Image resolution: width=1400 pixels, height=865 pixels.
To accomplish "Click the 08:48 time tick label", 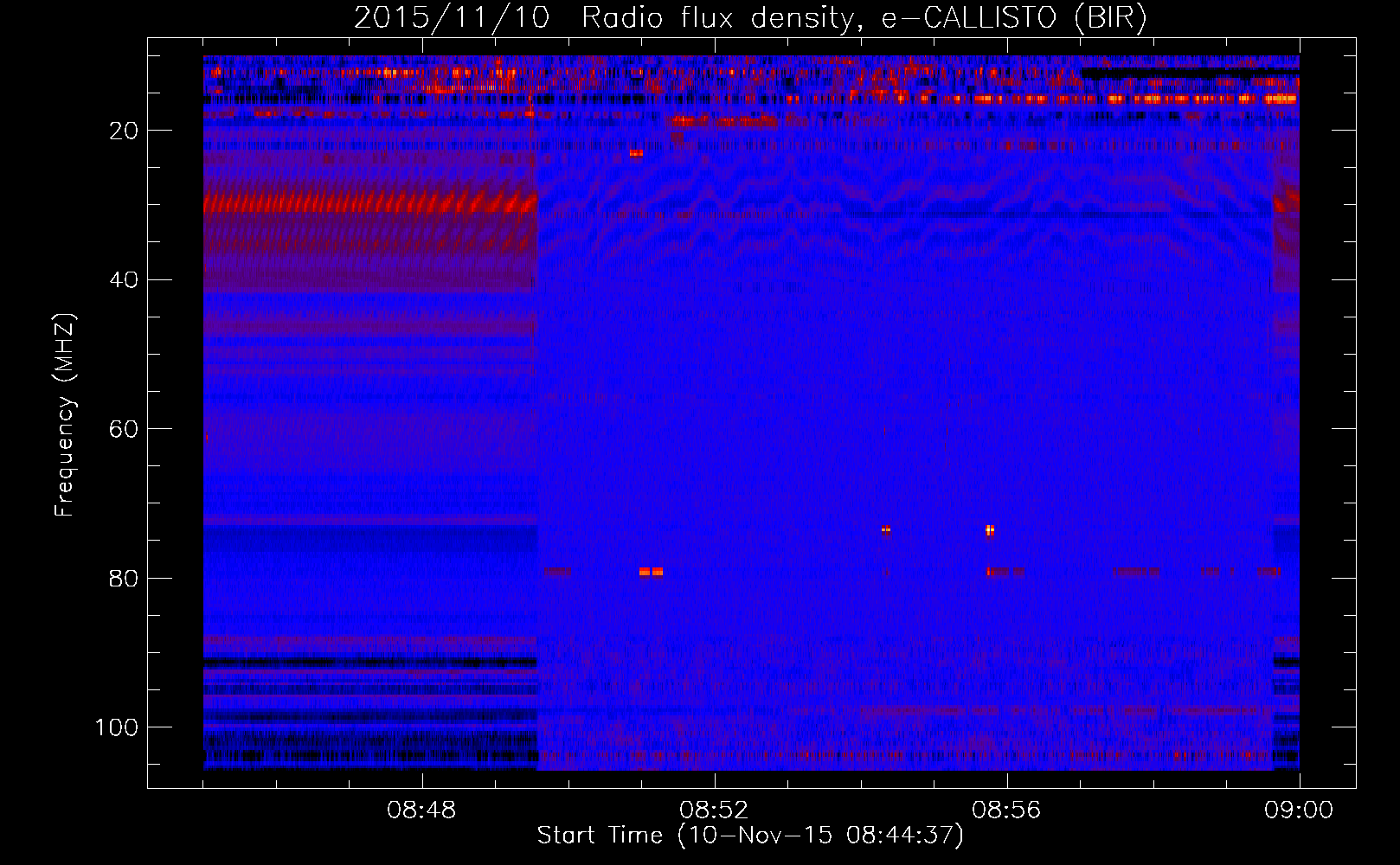I will coord(421,811).
